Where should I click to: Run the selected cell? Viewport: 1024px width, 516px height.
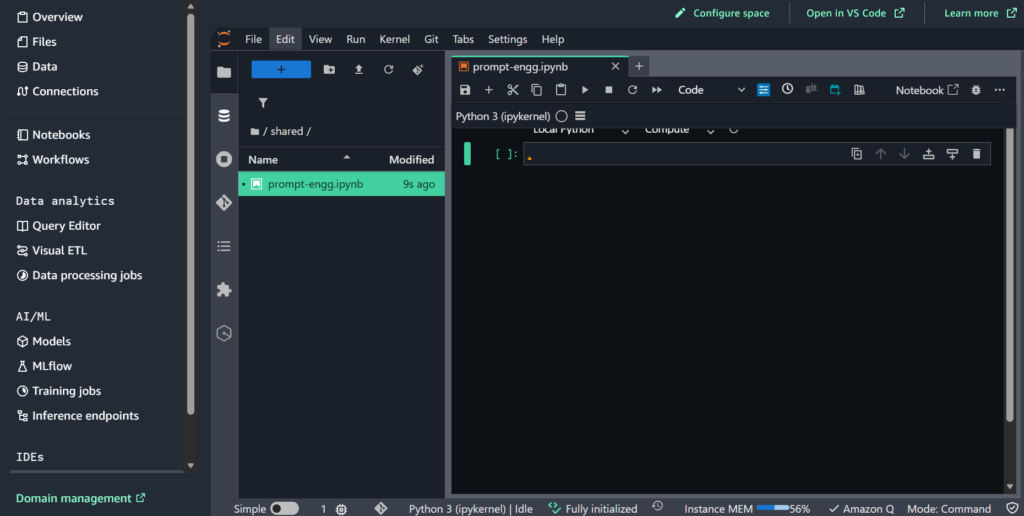[x=585, y=90]
